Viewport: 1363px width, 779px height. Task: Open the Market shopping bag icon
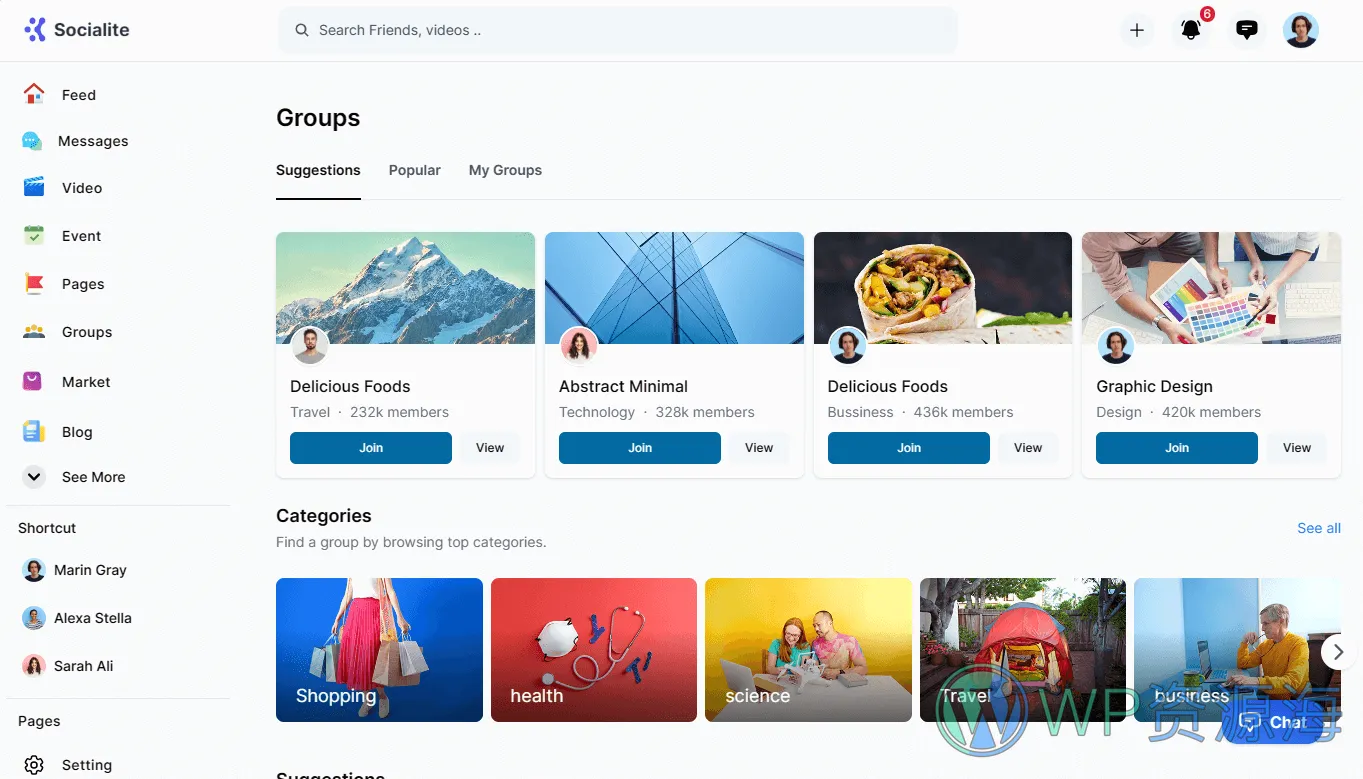point(34,381)
